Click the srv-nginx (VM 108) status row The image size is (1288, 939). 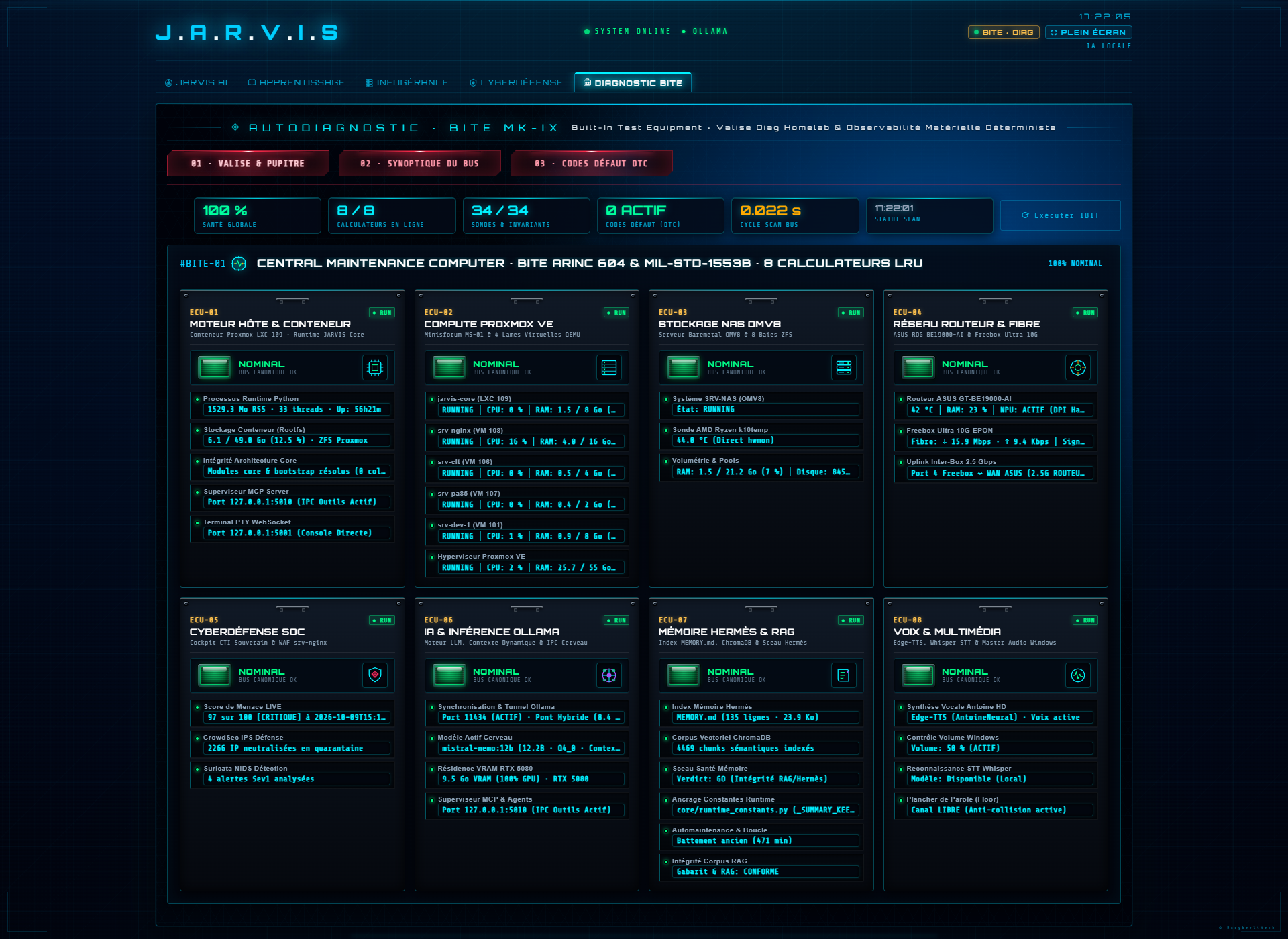click(x=527, y=437)
